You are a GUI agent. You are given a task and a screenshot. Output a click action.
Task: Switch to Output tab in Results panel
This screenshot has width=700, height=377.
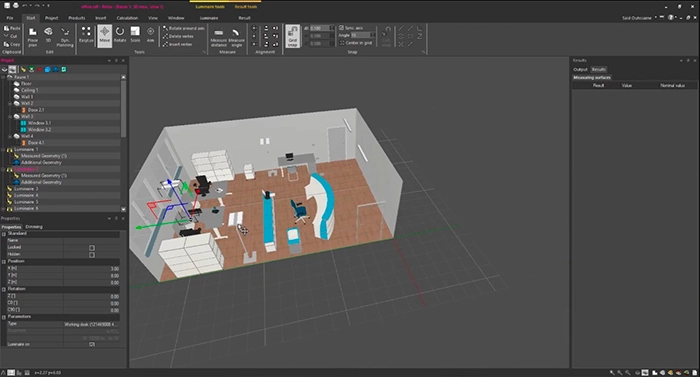point(580,69)
